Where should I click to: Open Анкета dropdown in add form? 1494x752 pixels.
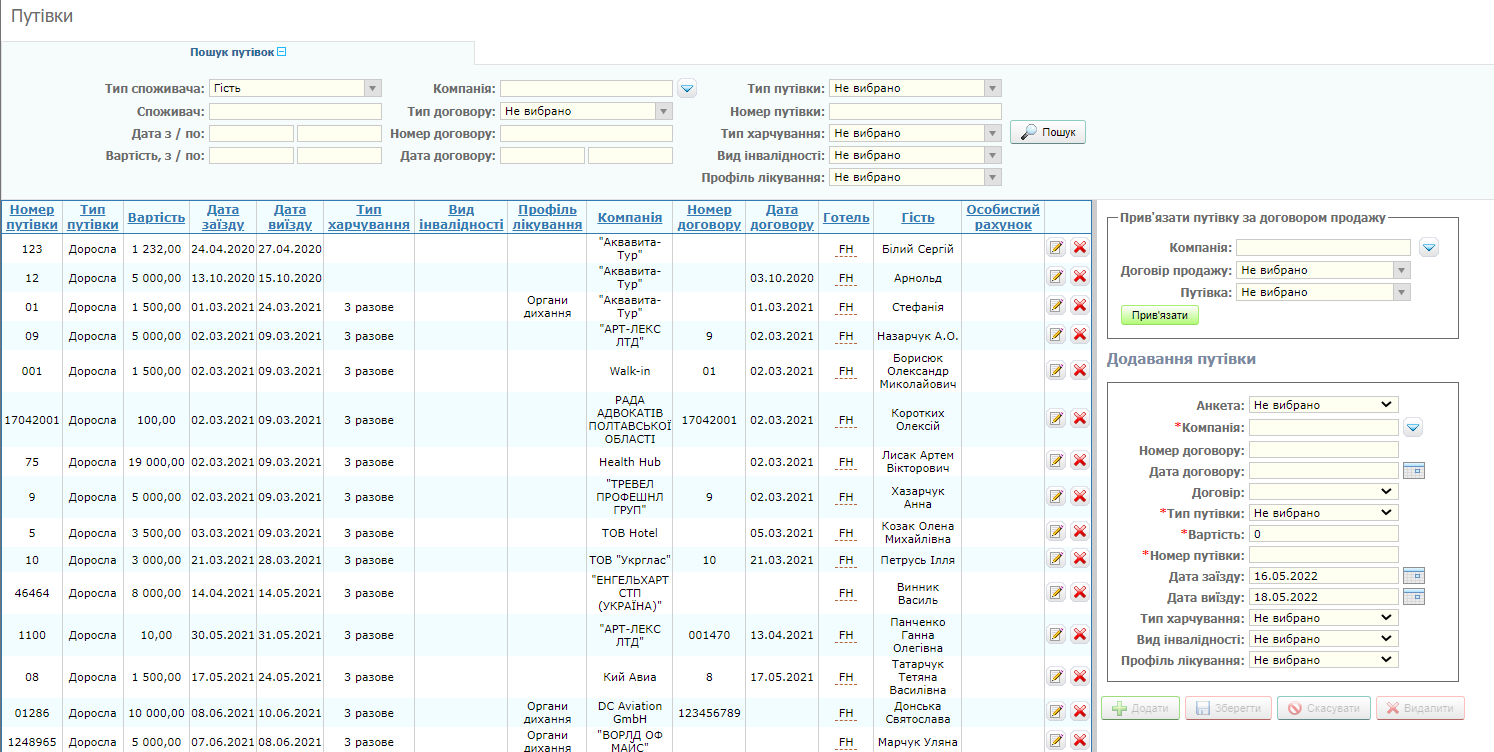pos(1323,405)
